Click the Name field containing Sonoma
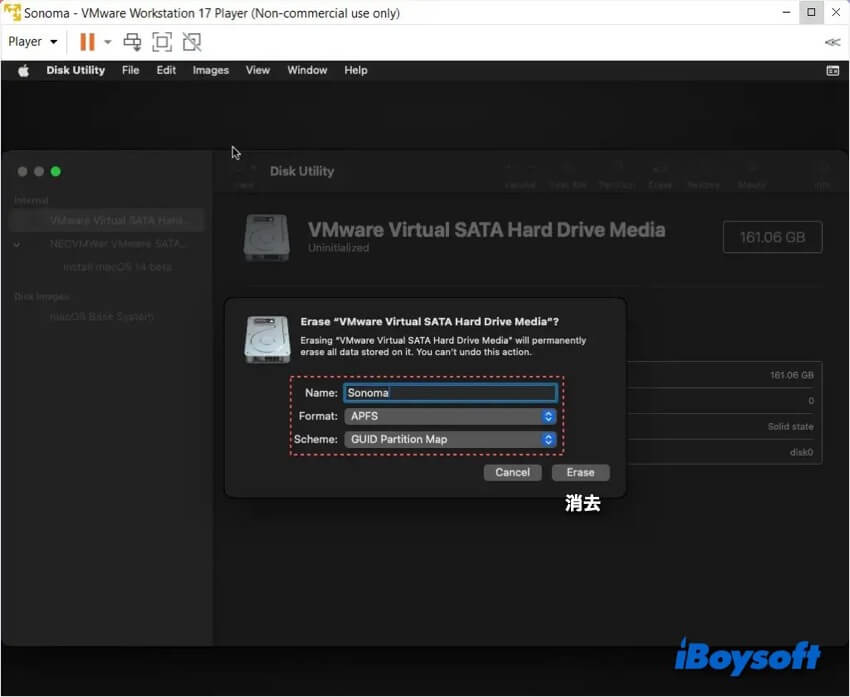This screenshot has height=697, width=850. [x=450, y=393]
